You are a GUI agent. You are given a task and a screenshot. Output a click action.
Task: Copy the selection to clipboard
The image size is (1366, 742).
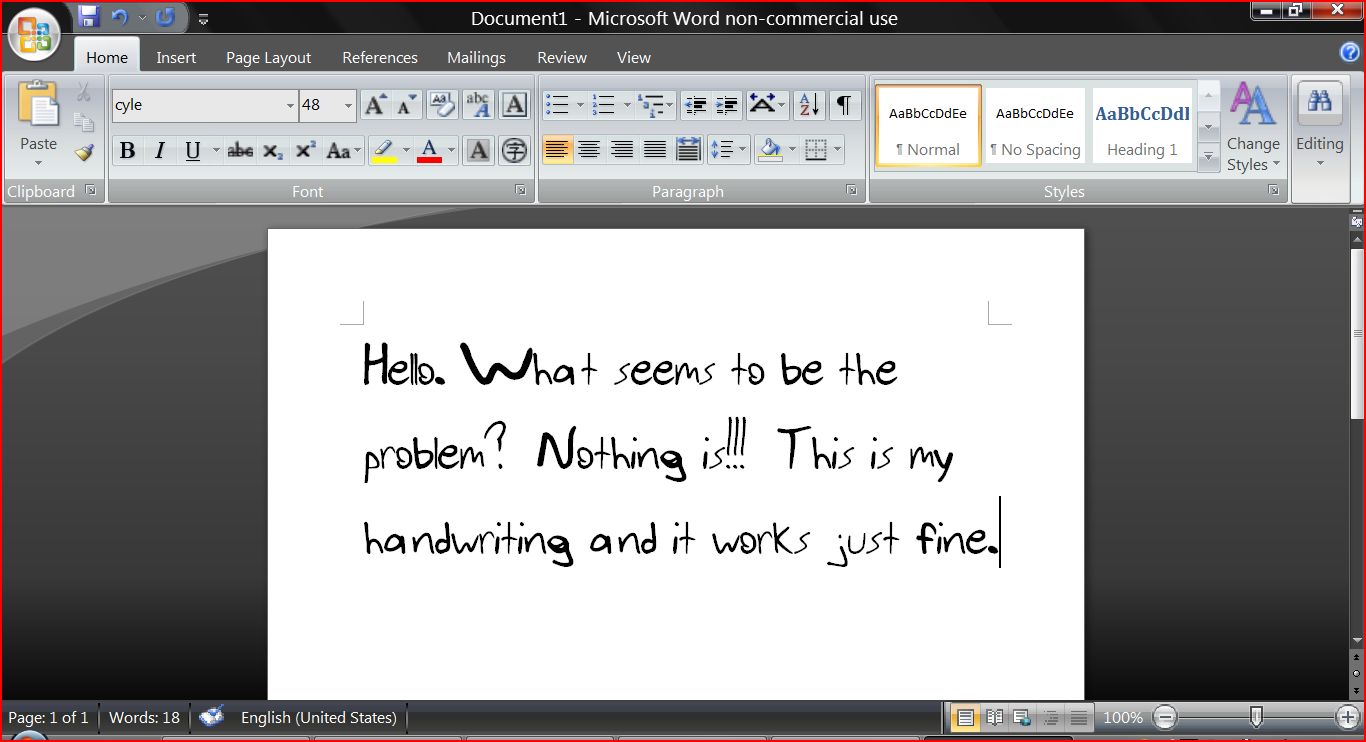pyautogui.click(x=84, y=122)
